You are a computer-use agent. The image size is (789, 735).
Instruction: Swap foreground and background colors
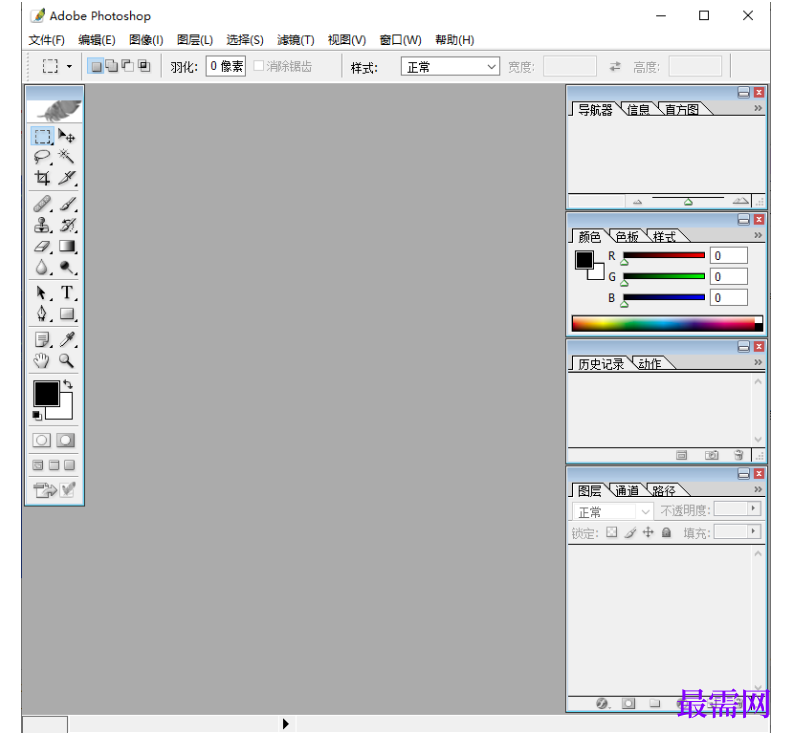68,384
